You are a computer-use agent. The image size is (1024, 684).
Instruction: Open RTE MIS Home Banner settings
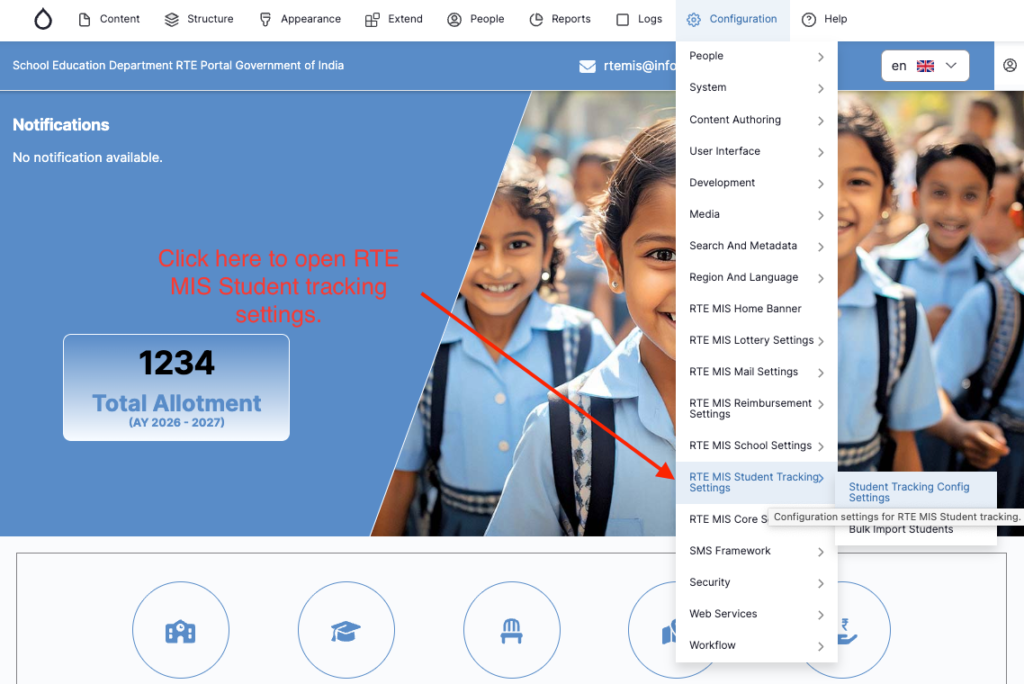(745, 309)
